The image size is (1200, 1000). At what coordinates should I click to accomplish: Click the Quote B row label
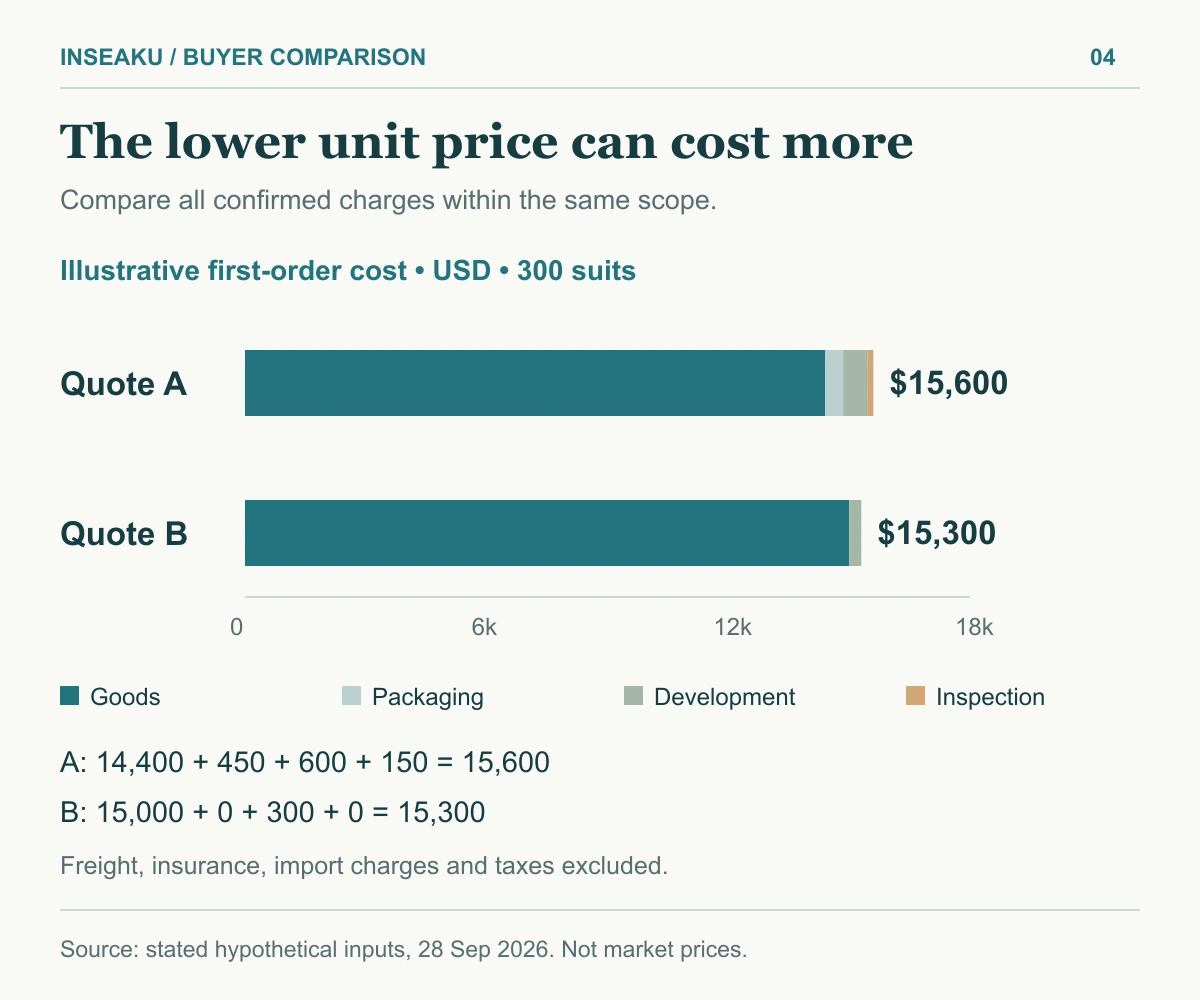tap(124, 533)
